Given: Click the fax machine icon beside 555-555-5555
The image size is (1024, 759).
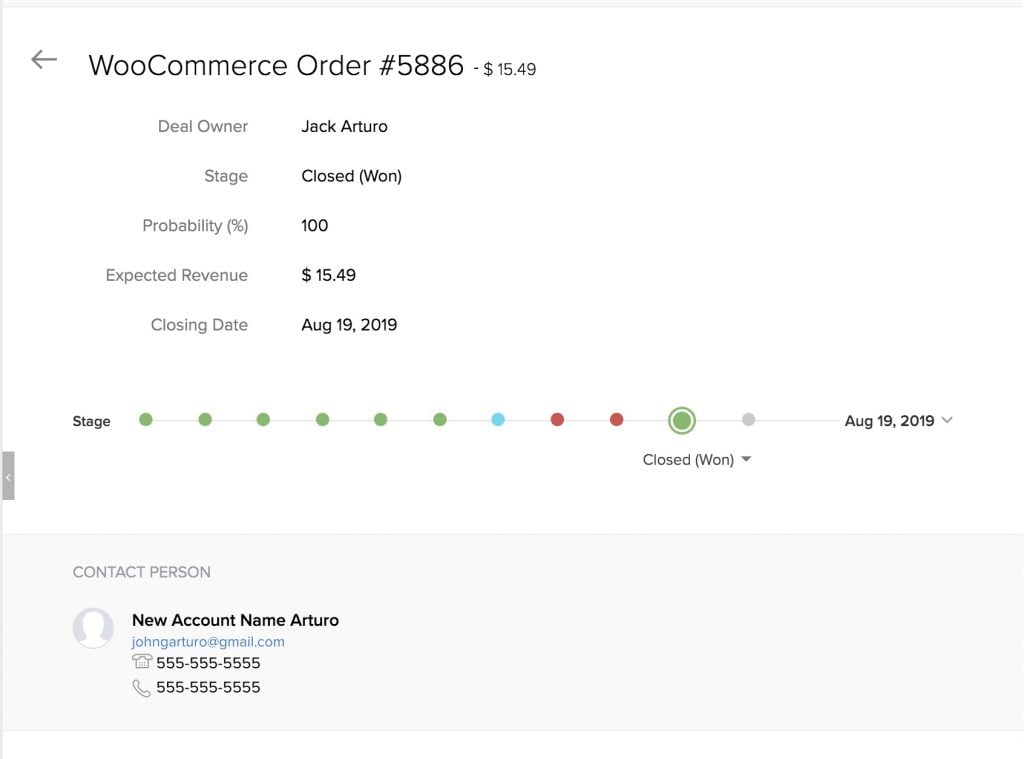Looking at the screenshot, I should (142, 662).
